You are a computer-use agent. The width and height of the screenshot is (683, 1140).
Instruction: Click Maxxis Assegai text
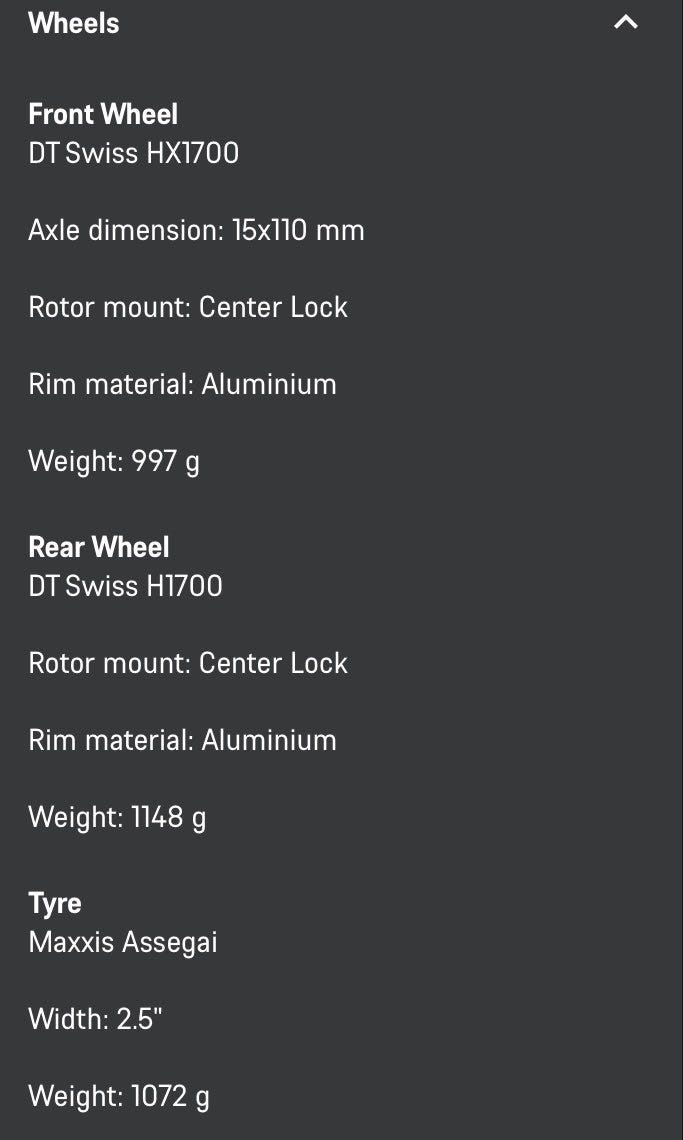(123, 942)
